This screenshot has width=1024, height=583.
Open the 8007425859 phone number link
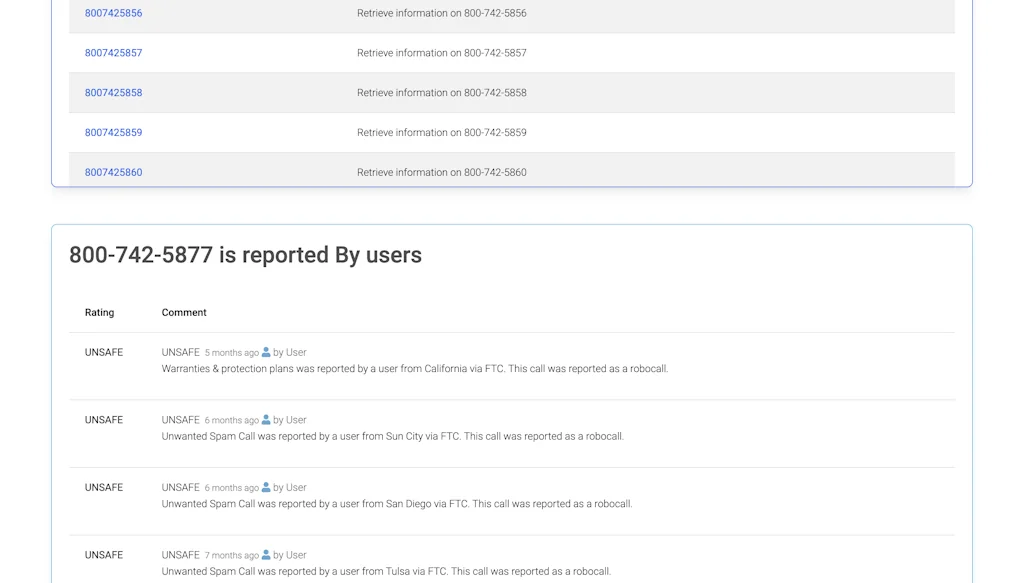click(x=113, y=132)
